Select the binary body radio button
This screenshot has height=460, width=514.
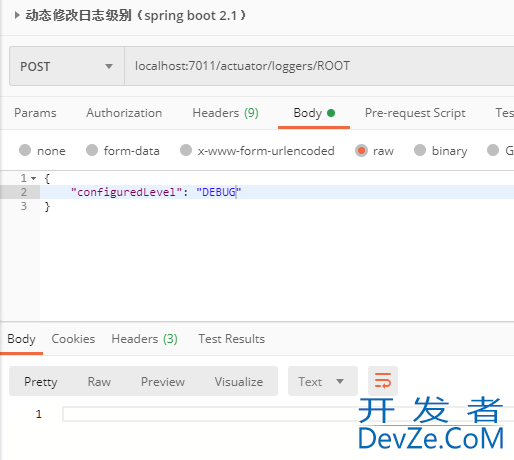[420, 150]
